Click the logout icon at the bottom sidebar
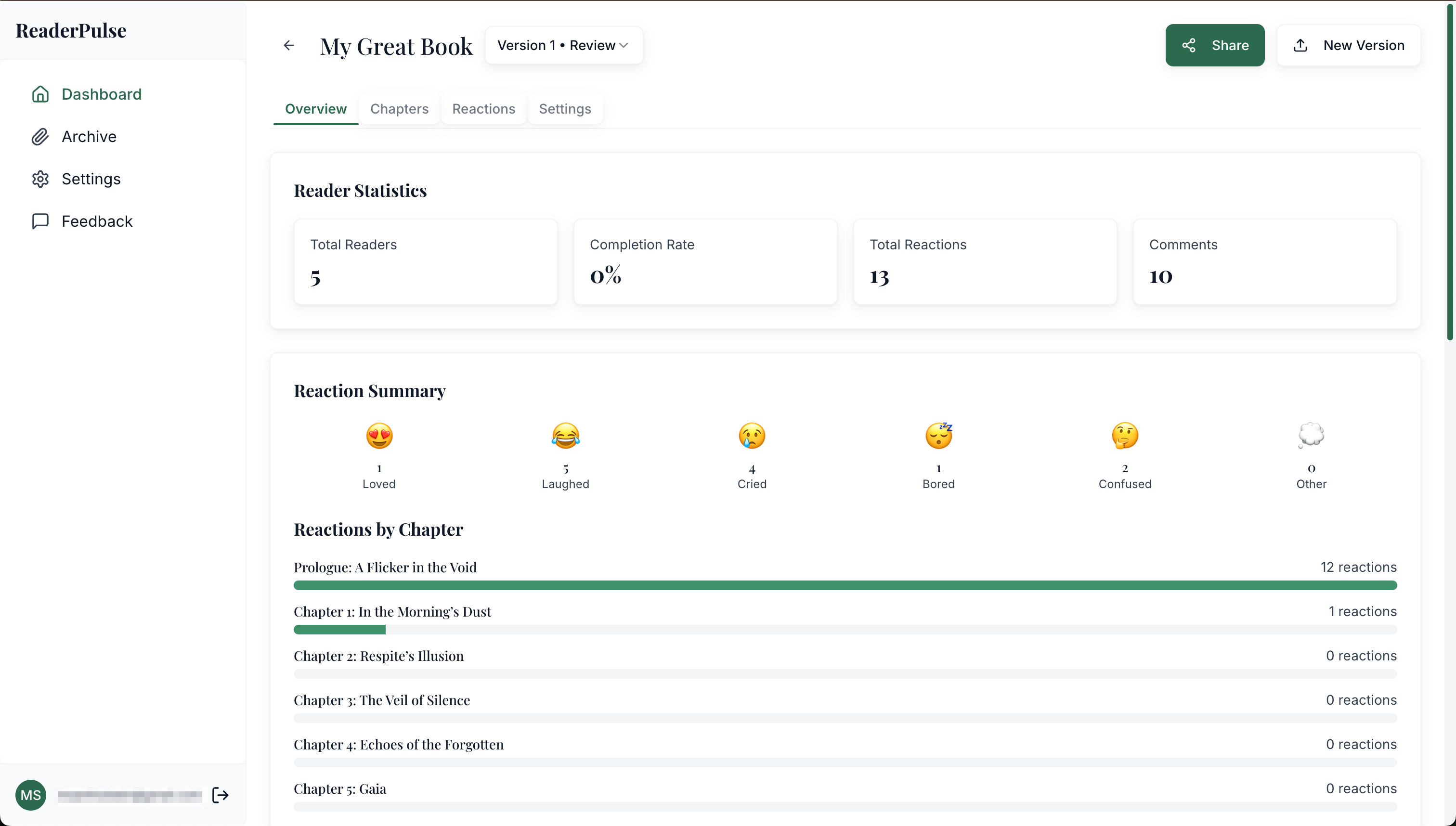 pyautogui.click(x=220, y=795)
